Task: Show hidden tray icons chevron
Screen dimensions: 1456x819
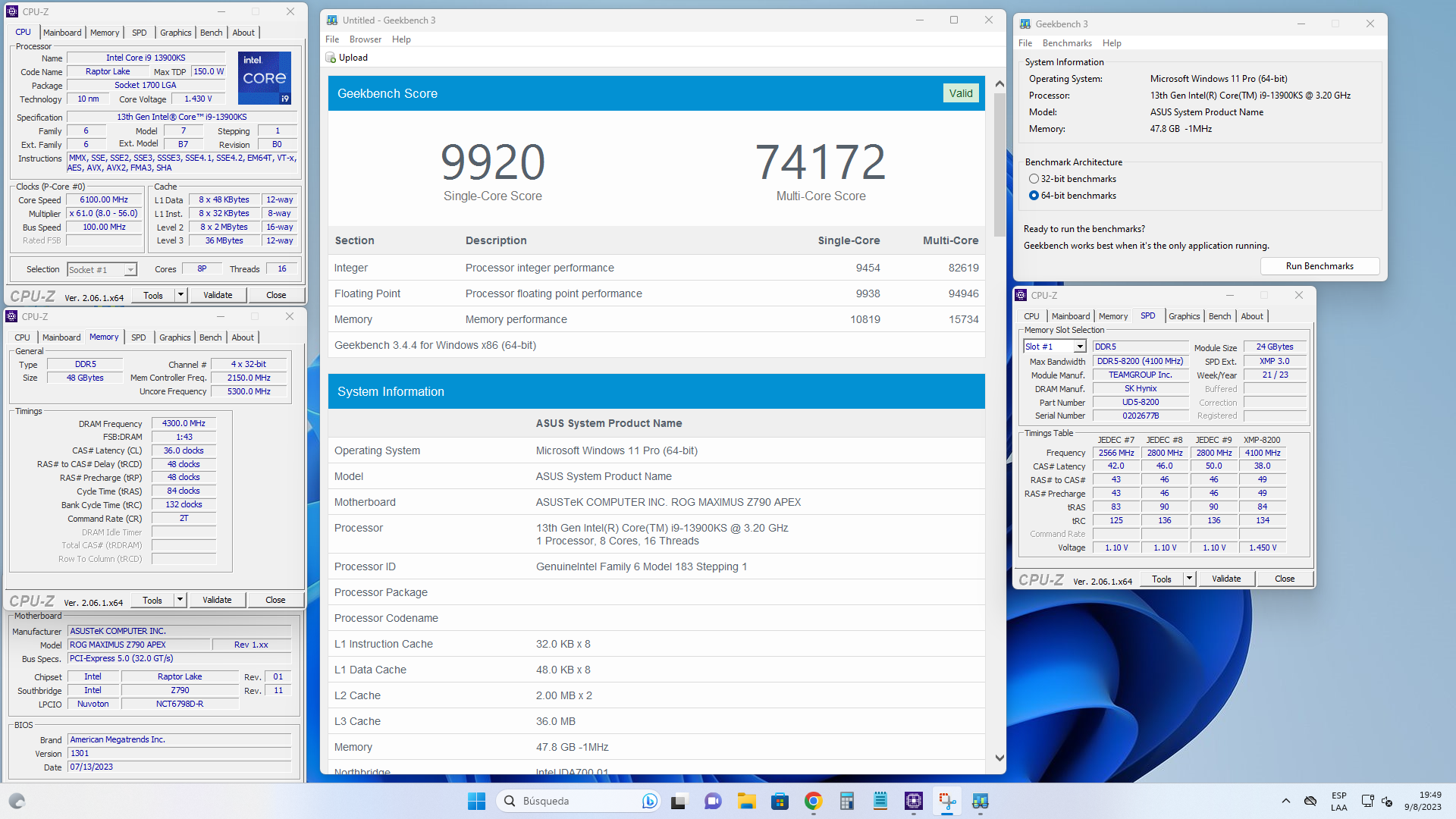Action: click(1285, 801)
